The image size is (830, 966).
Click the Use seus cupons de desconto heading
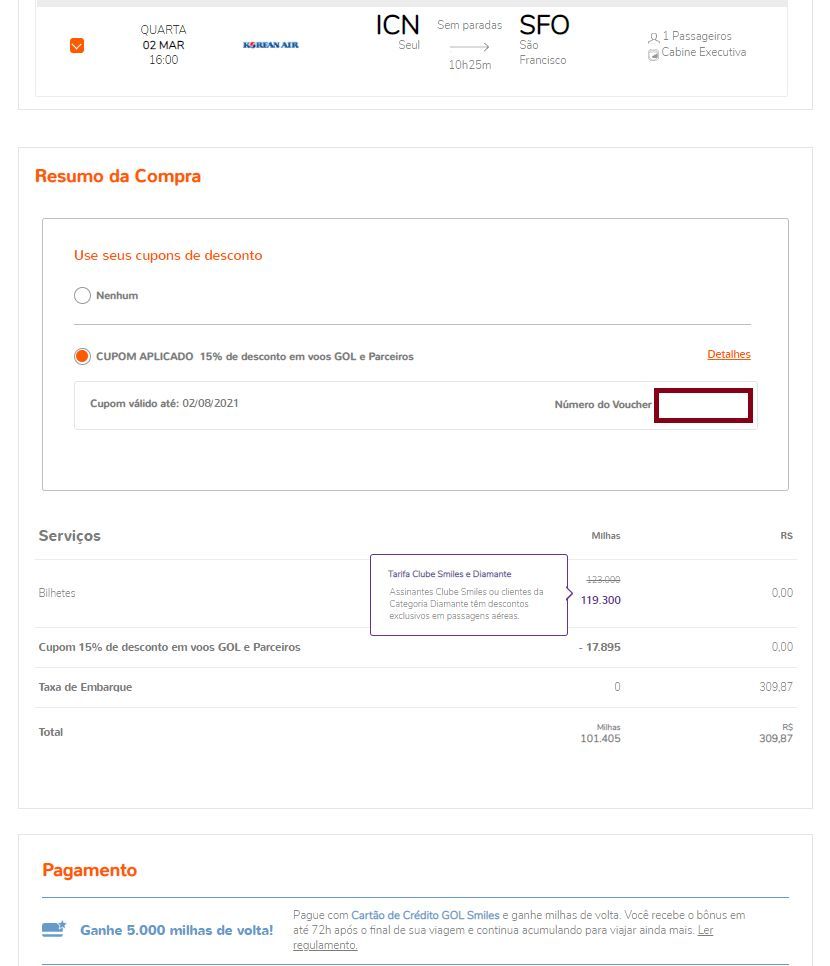(x=168, y=255)
